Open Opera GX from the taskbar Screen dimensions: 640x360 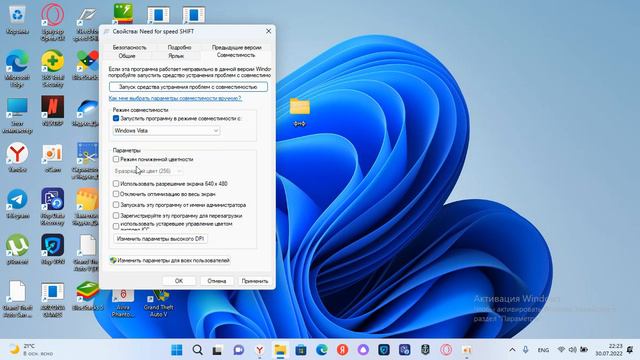[446, 350]
